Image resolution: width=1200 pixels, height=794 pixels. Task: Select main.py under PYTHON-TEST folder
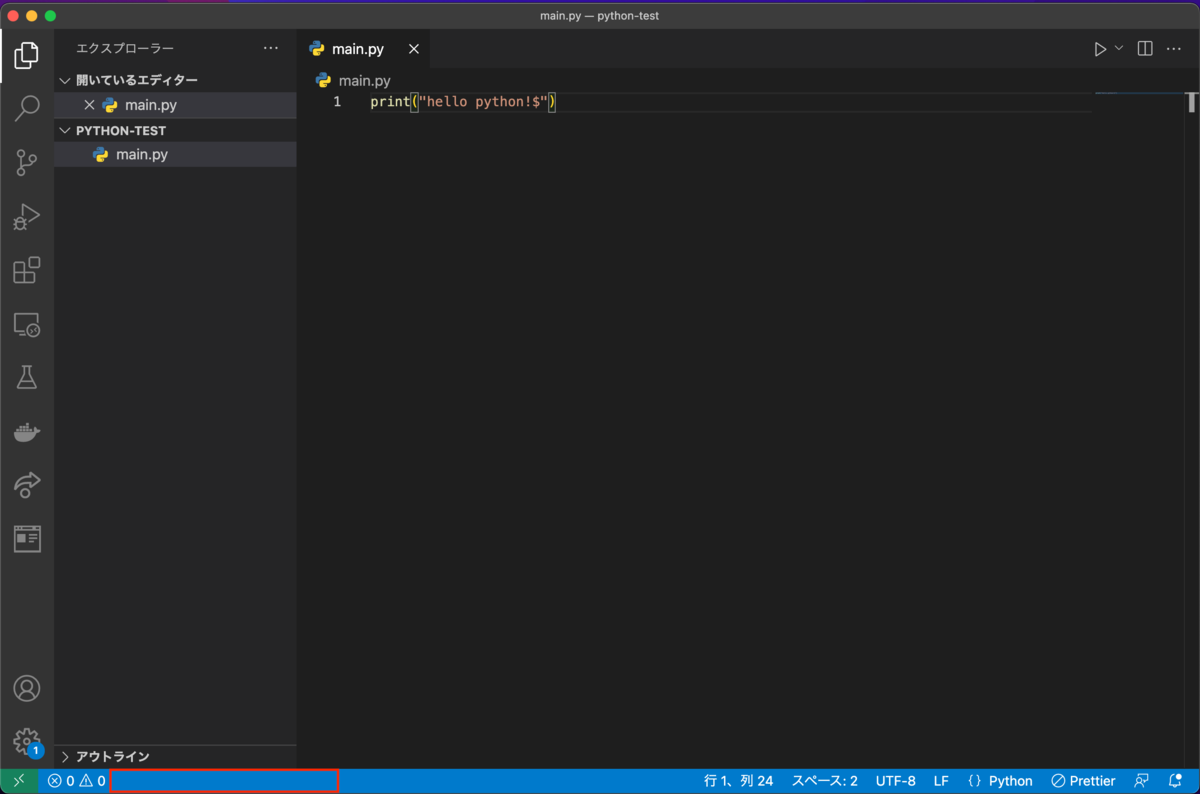(x=175, y=154)
